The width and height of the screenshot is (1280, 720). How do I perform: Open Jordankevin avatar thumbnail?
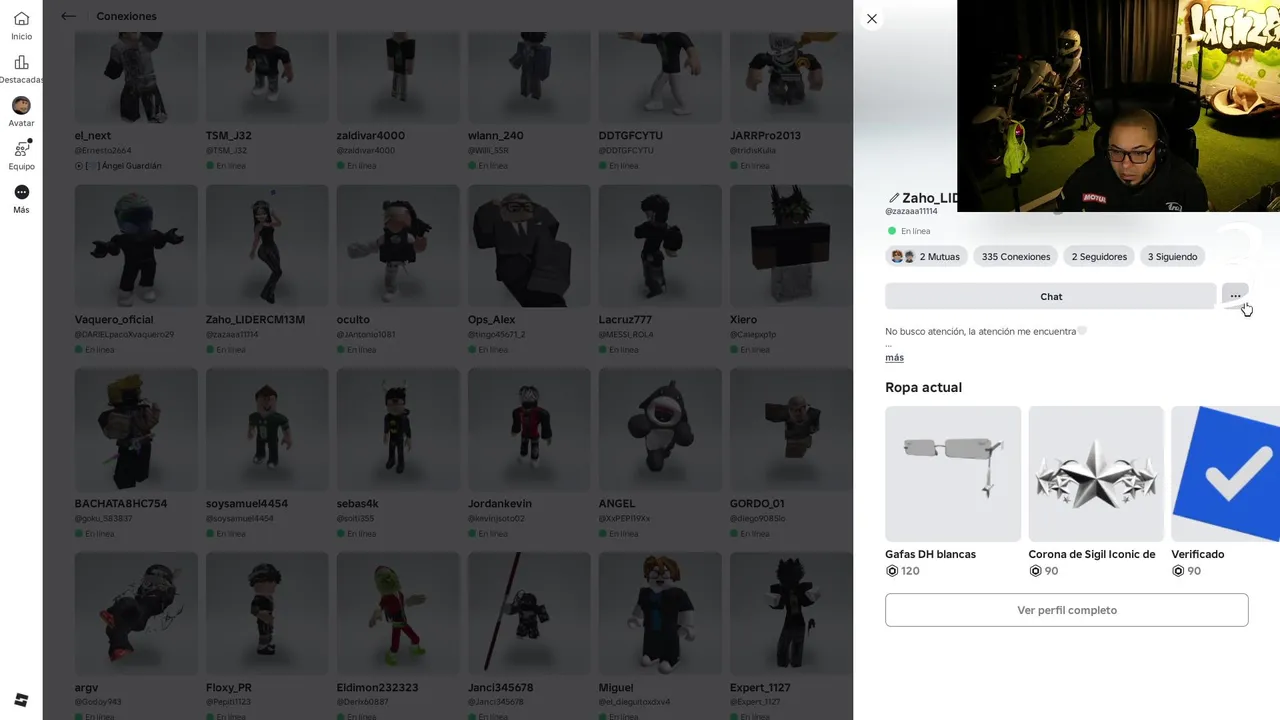pyautogui.click(x=529, y=430)
